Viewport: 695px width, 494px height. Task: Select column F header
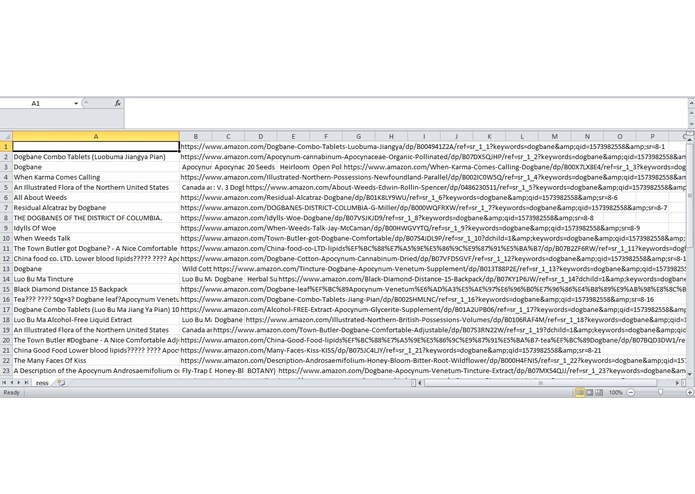click(326, 136)
